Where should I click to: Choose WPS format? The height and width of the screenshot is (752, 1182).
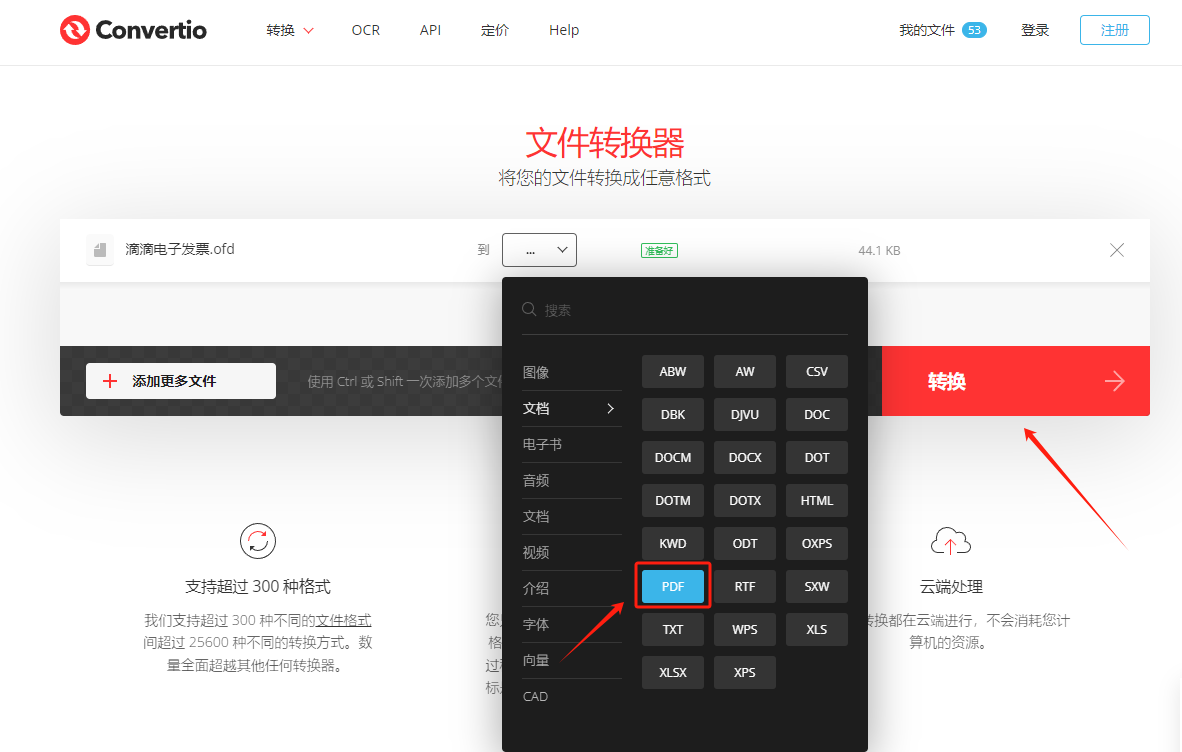745,629
